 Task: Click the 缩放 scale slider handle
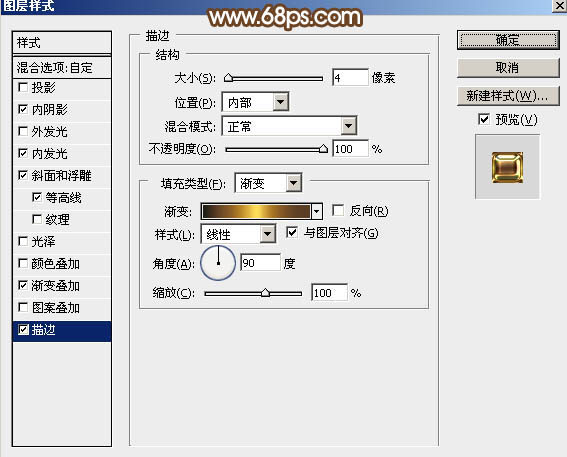tap(265, 292)
